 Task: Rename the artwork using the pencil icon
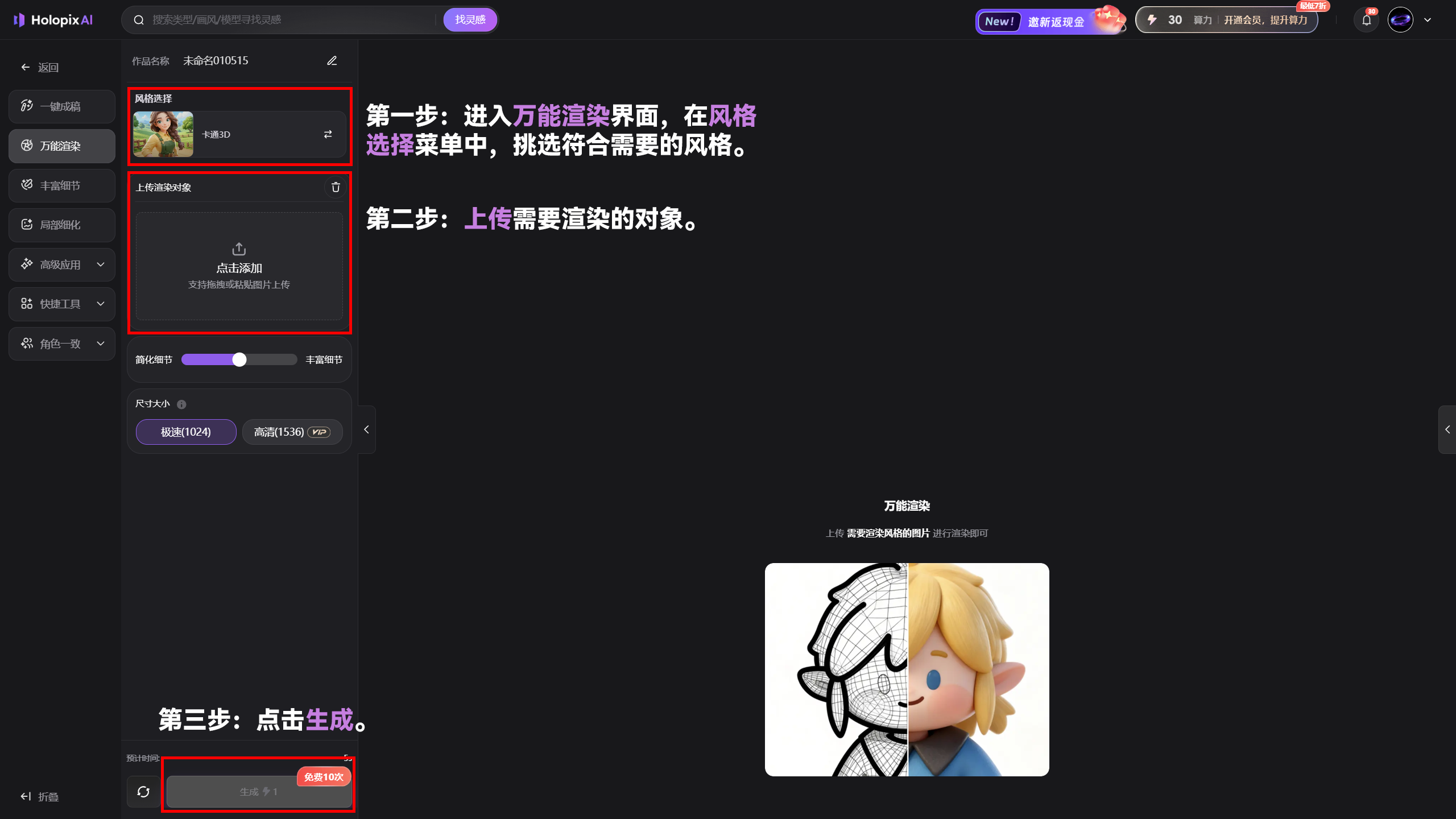pos(332,60)
